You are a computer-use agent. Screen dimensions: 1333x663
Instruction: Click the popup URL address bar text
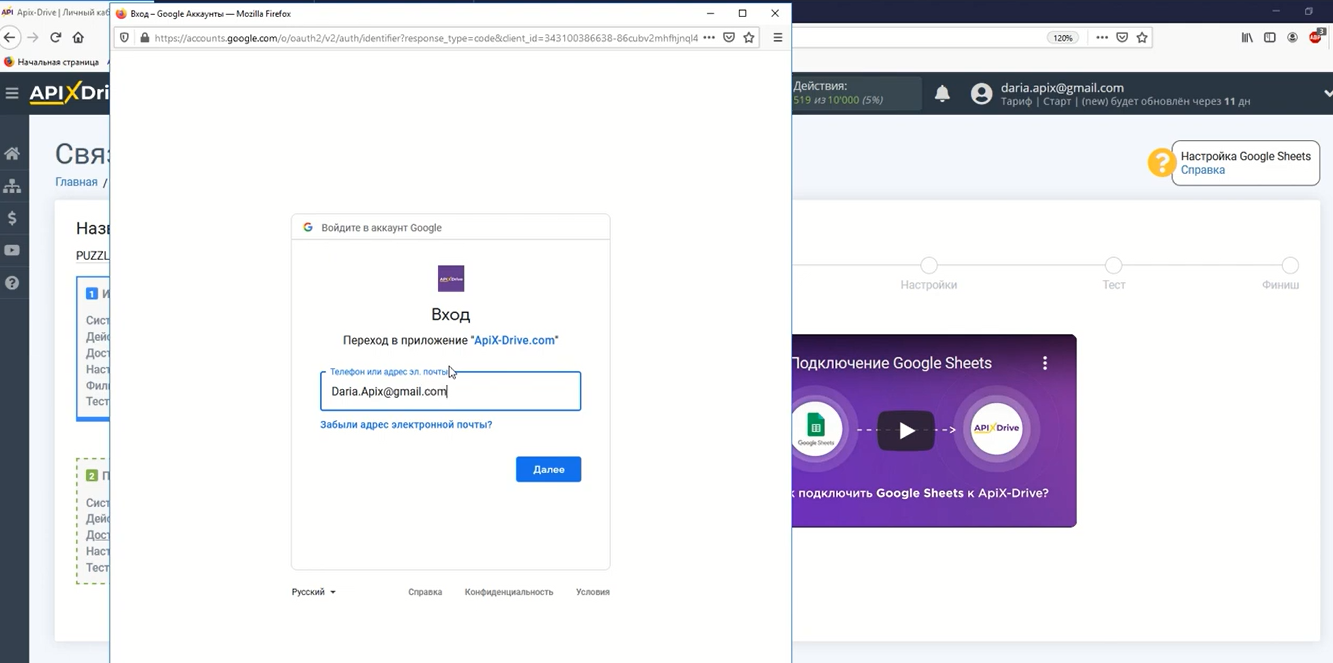426,38
